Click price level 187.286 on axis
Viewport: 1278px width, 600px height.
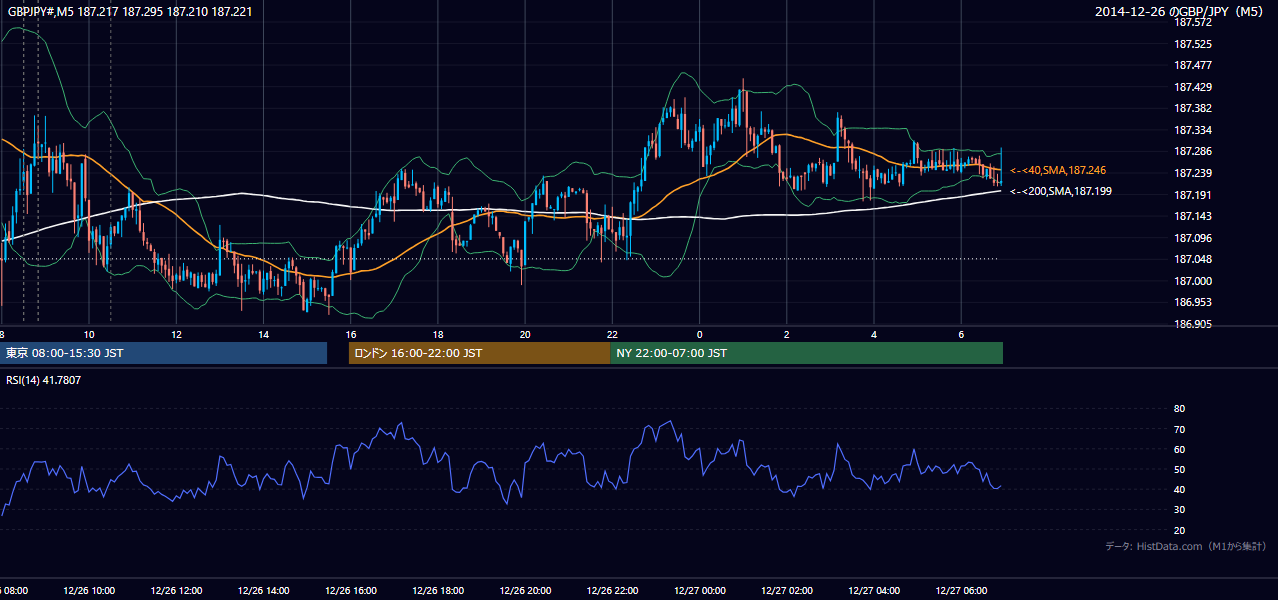click(x=1193, y=152)
